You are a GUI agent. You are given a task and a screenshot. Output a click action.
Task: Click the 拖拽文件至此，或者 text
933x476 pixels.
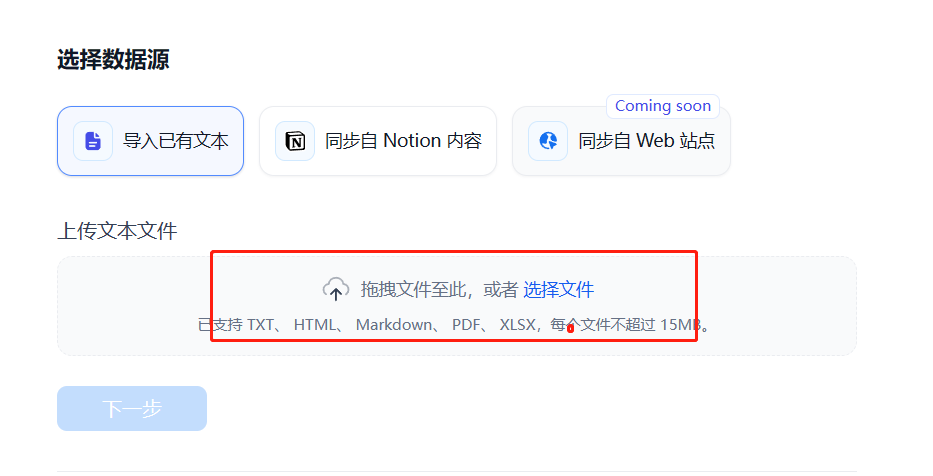click(x=439, y=290)
